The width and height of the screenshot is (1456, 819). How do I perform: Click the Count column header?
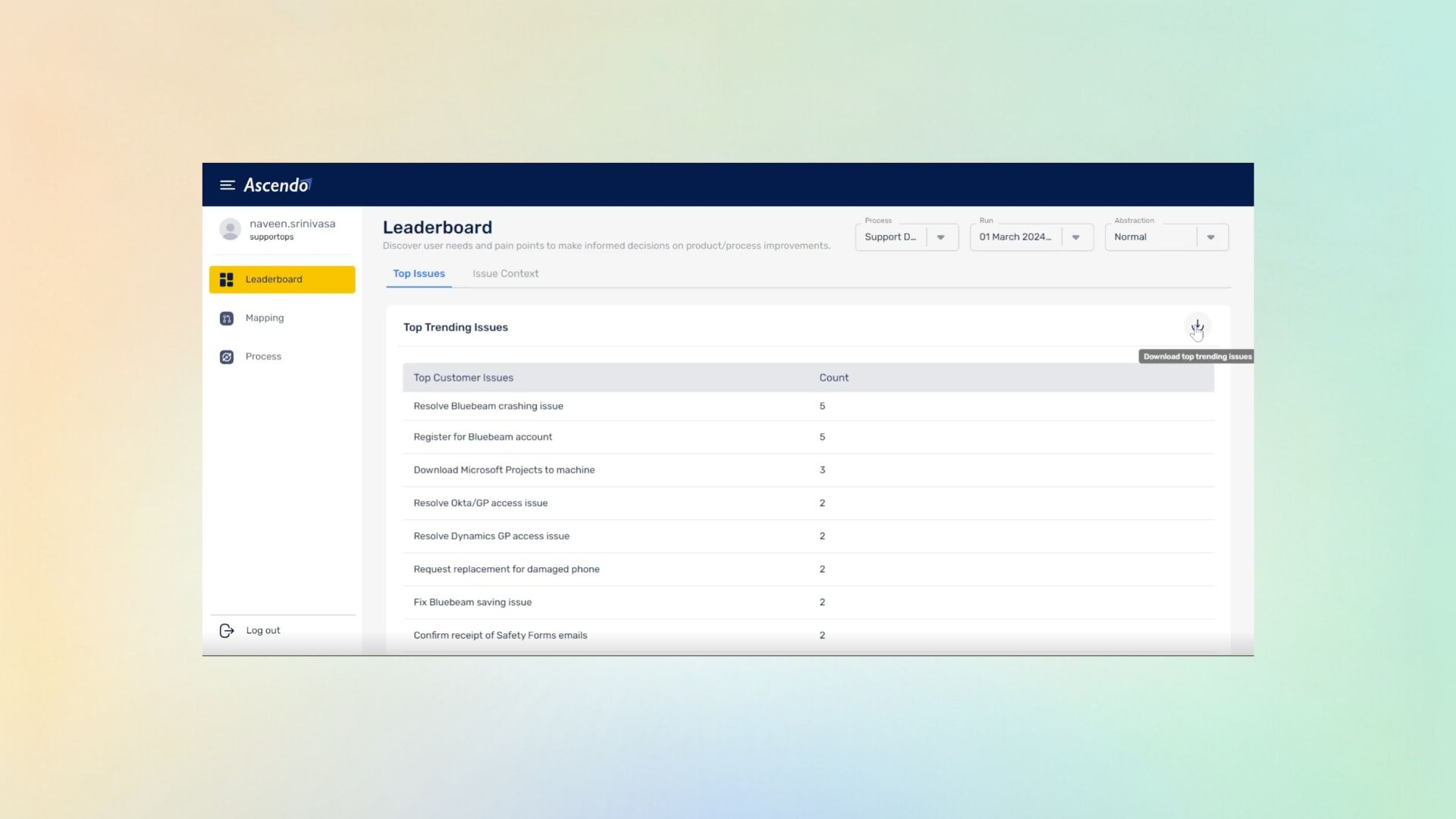[833, 378]
